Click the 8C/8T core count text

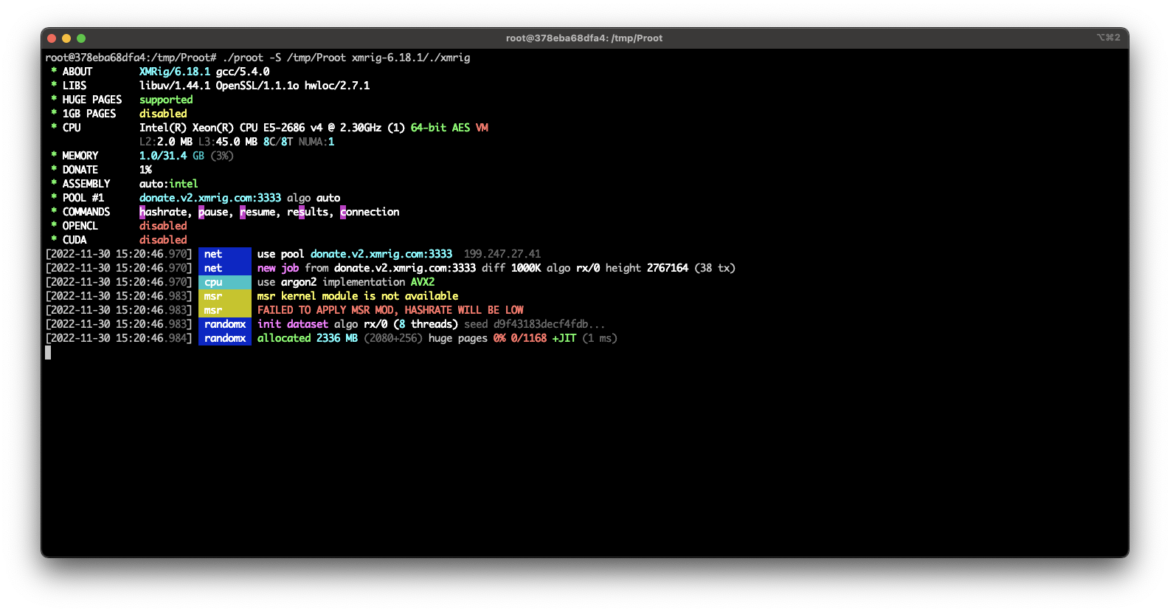click(278, 142)
